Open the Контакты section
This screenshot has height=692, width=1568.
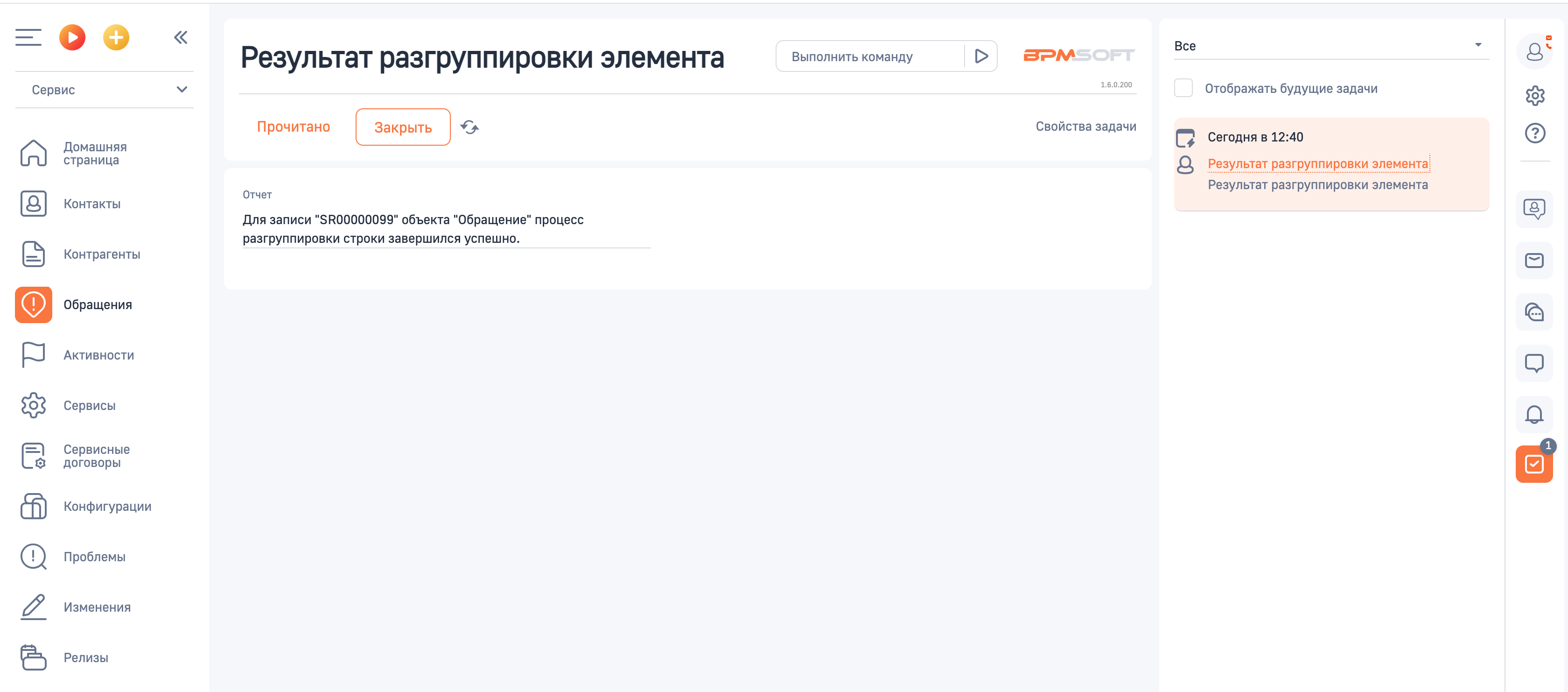click(92, 204)
